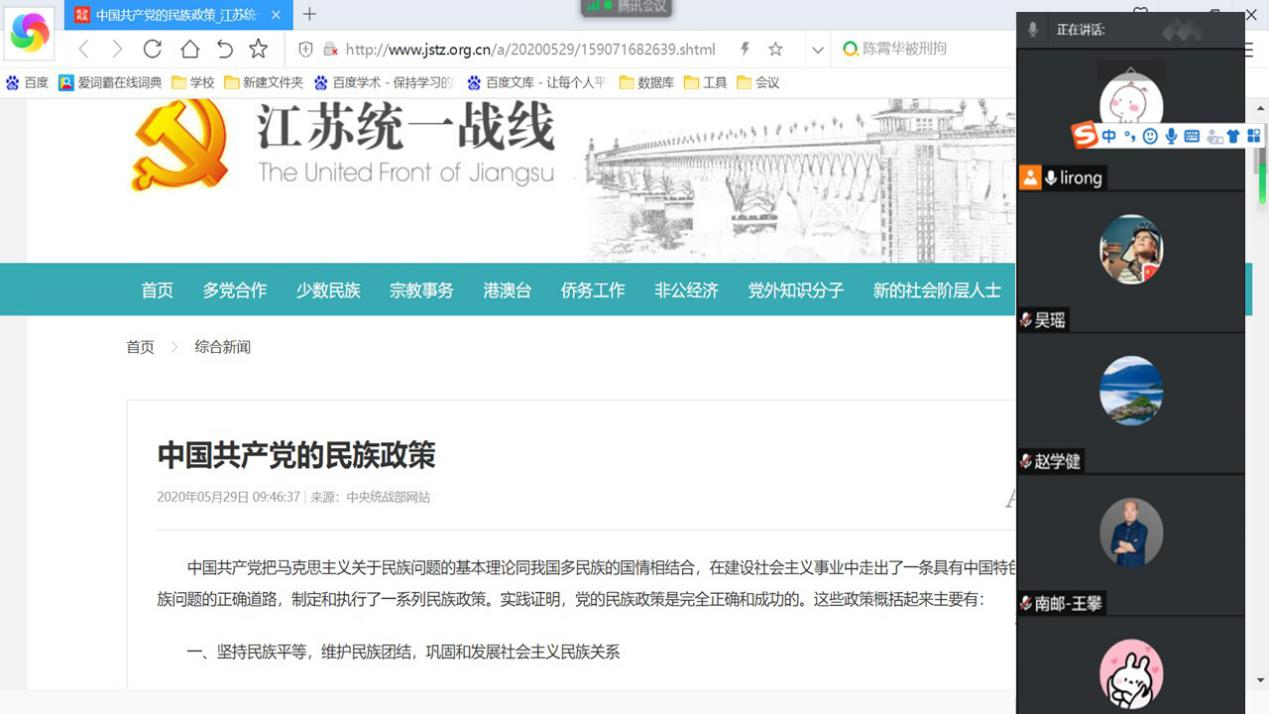The width and height of the screenshot is (1269, 714).
Task: Open the 学校 bookmarks folder
Action: point(193,83)
